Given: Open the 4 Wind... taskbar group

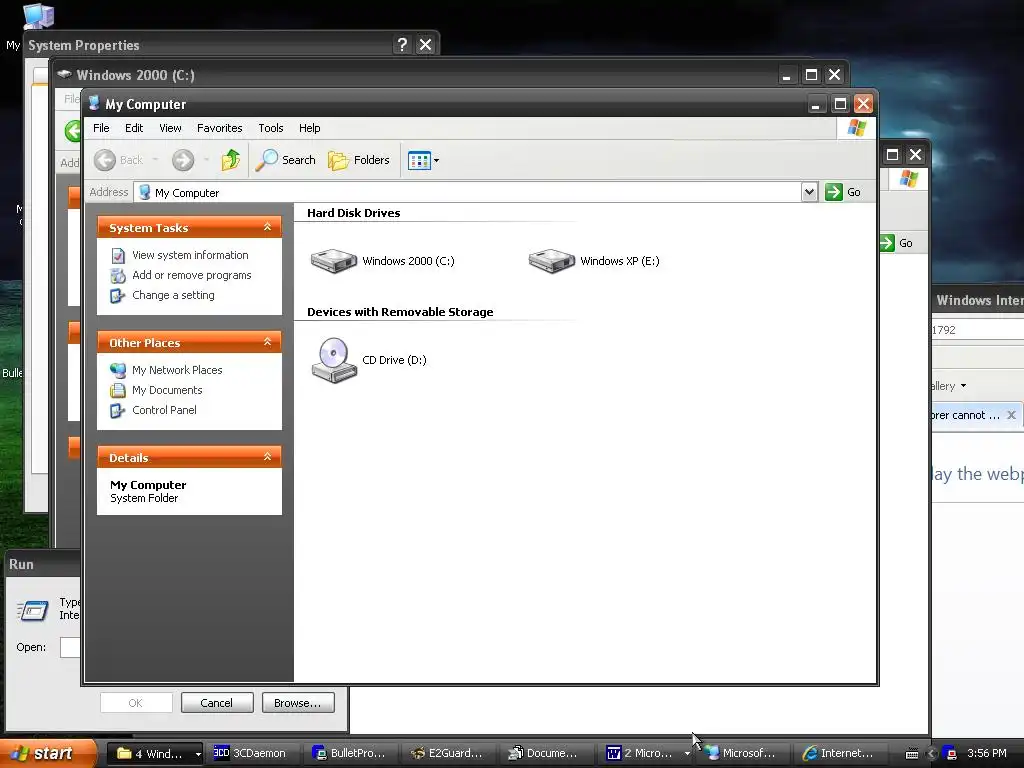Looking at the screenshot, I should tap(154, 753).
